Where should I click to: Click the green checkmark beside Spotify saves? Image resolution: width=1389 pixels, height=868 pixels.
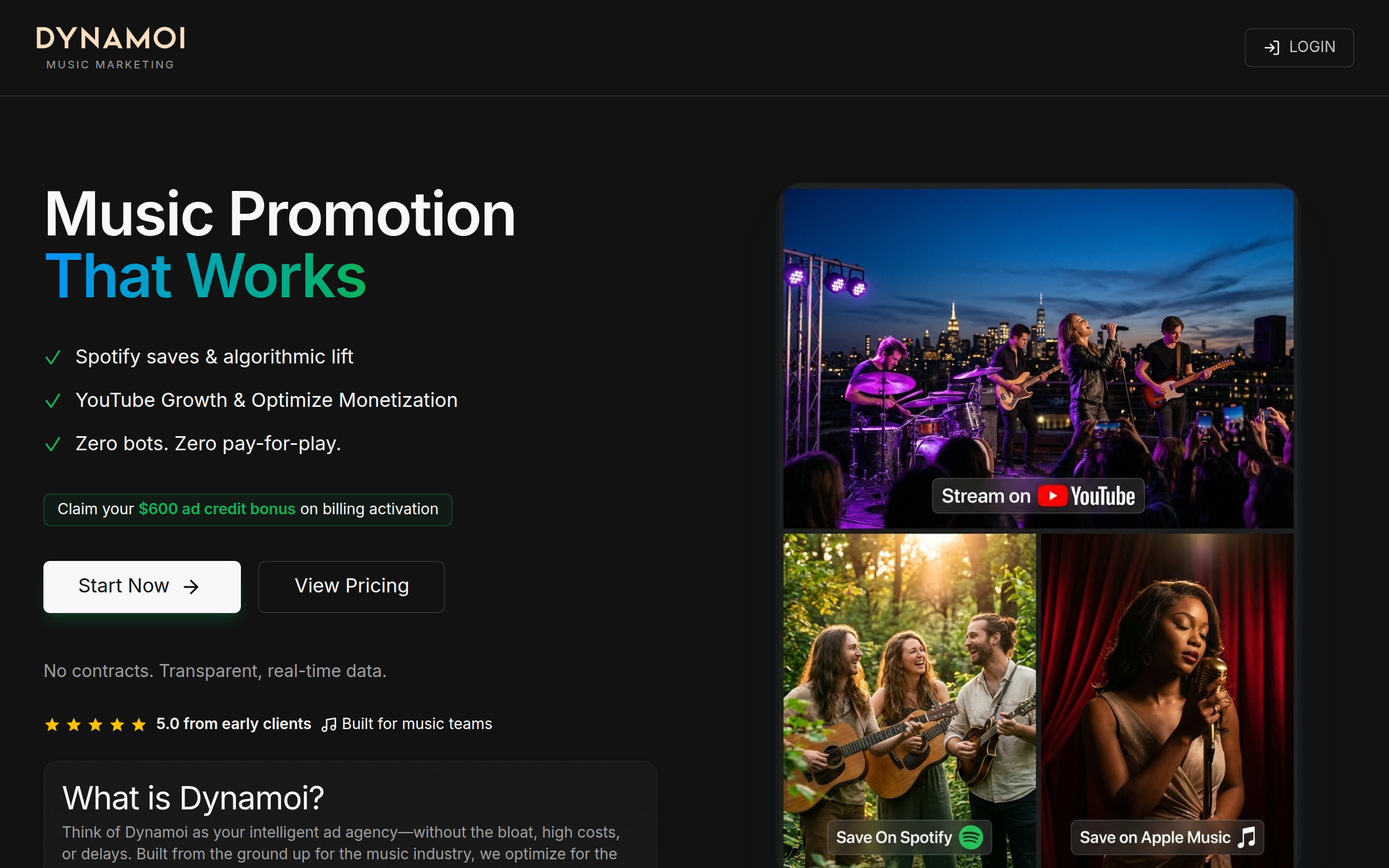pos(53,358)
